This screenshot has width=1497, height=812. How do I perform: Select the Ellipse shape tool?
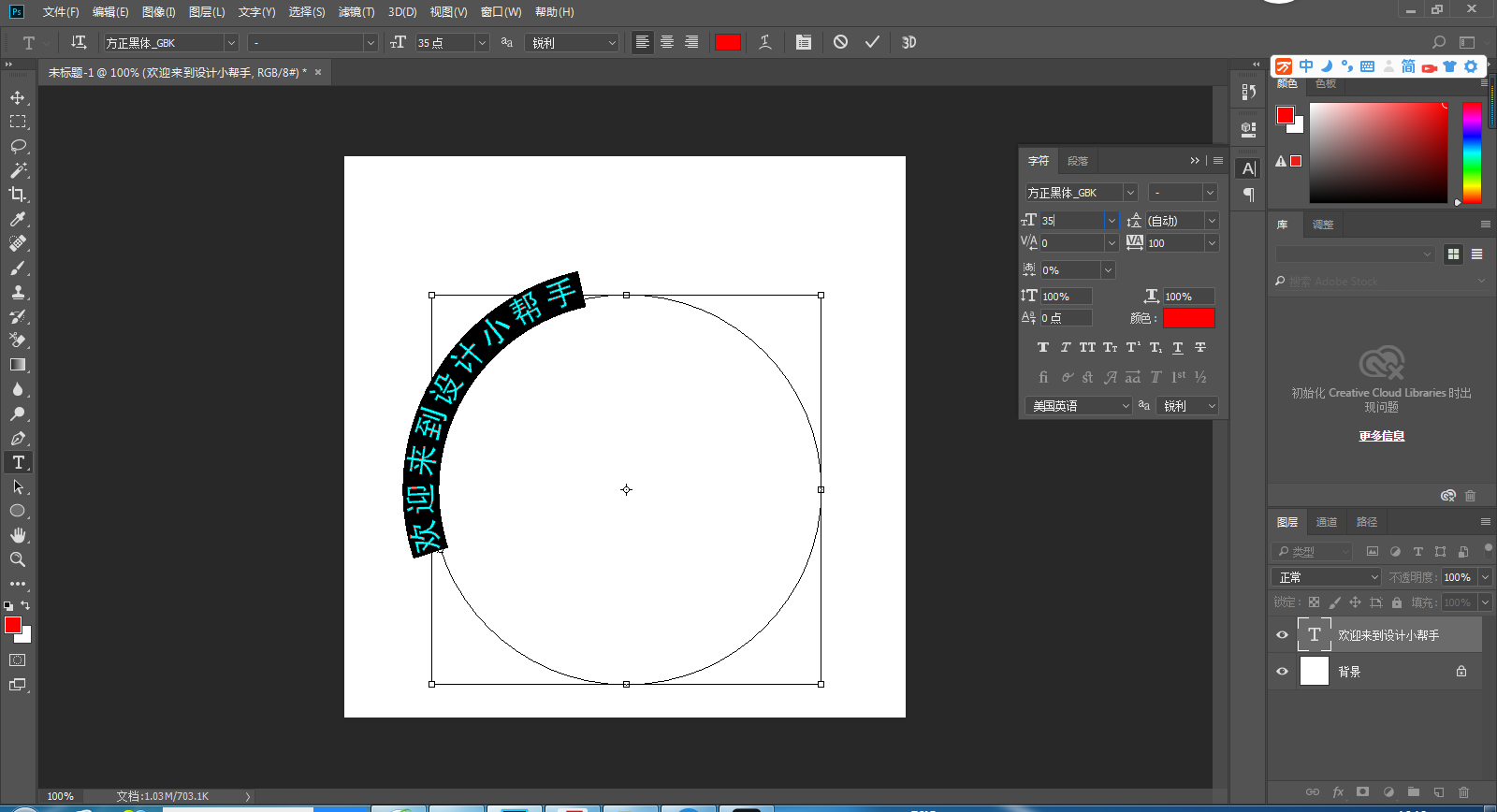(x=18, y=511)
